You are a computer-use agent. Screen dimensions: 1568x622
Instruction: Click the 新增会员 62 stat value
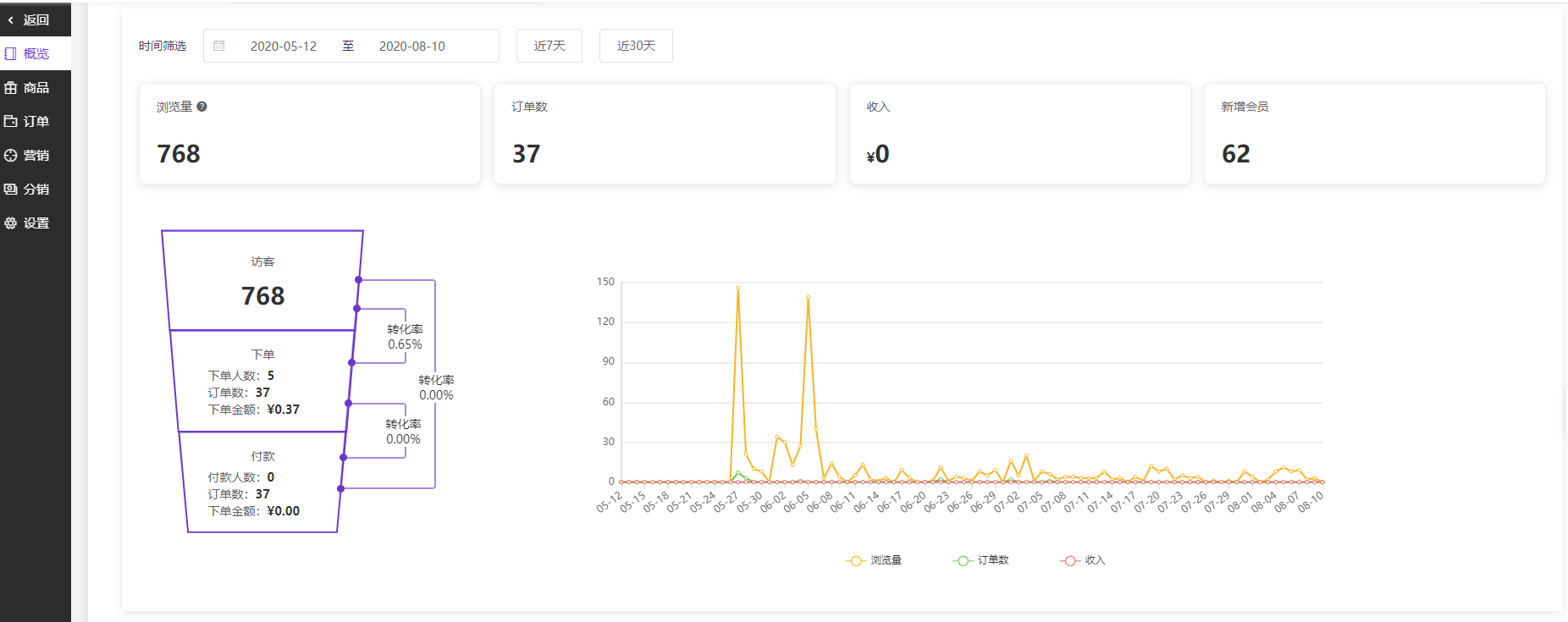point(1235,154)
